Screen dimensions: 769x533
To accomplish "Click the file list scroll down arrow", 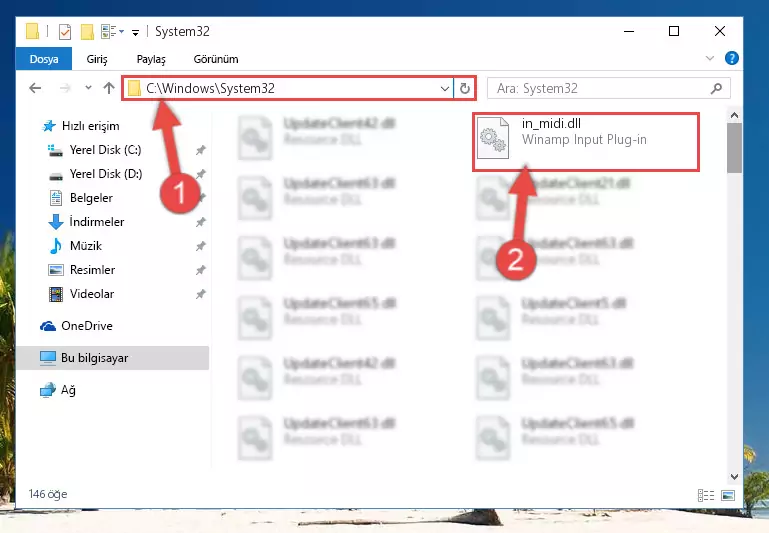I will [734, 477].
